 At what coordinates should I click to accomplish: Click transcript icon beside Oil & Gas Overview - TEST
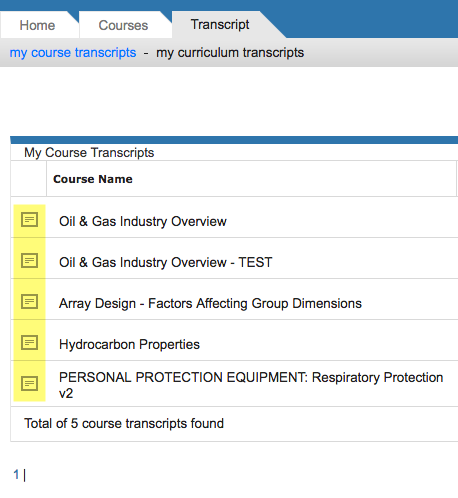coord(29,261)
